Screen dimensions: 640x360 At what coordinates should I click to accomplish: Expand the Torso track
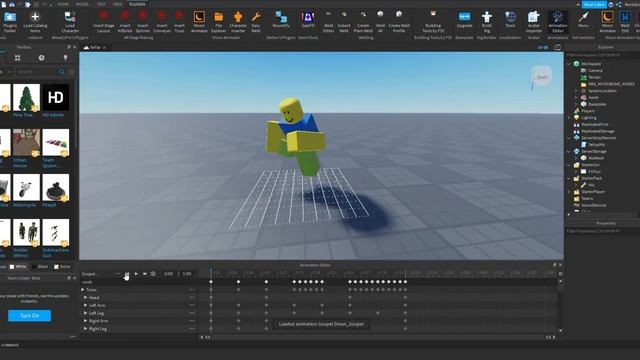(83, 290)
